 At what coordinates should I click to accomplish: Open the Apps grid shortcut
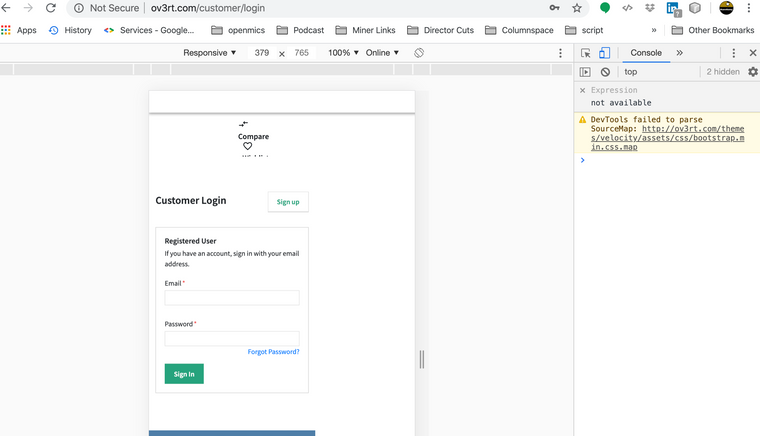coord(19,30)
